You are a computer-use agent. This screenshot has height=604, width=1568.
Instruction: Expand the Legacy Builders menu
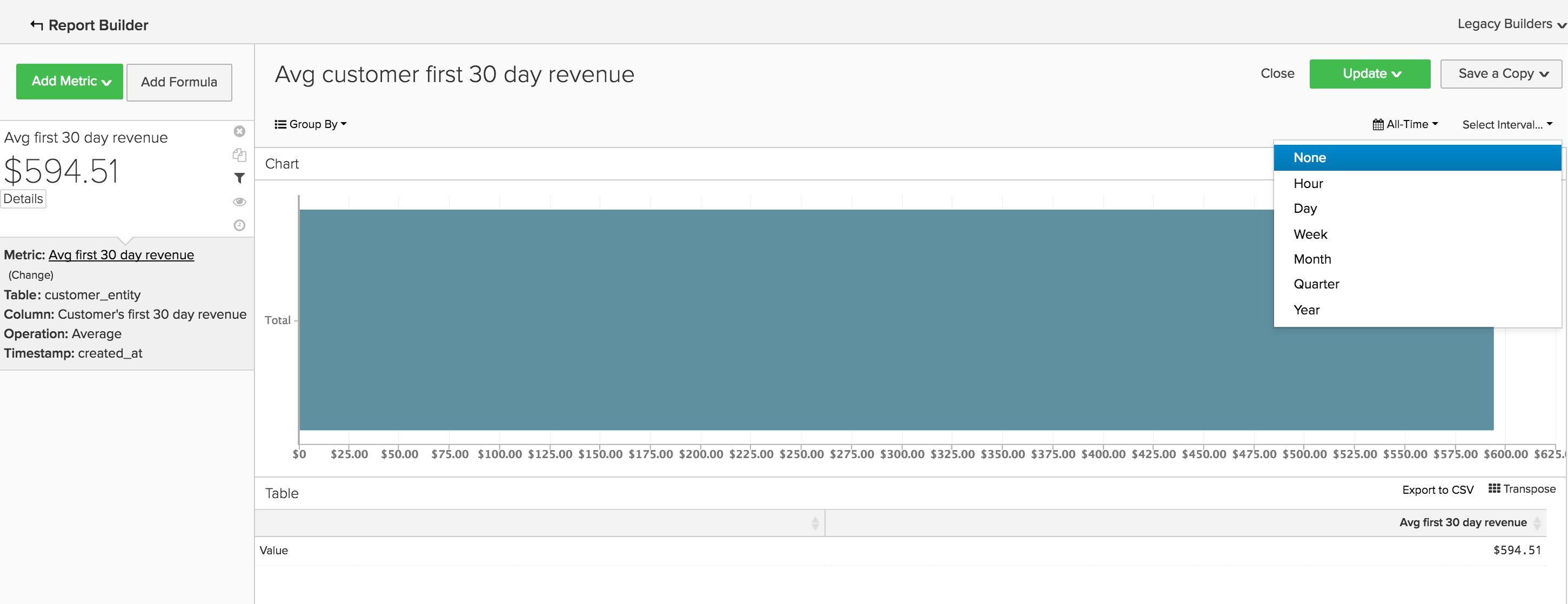[1511, 24]
